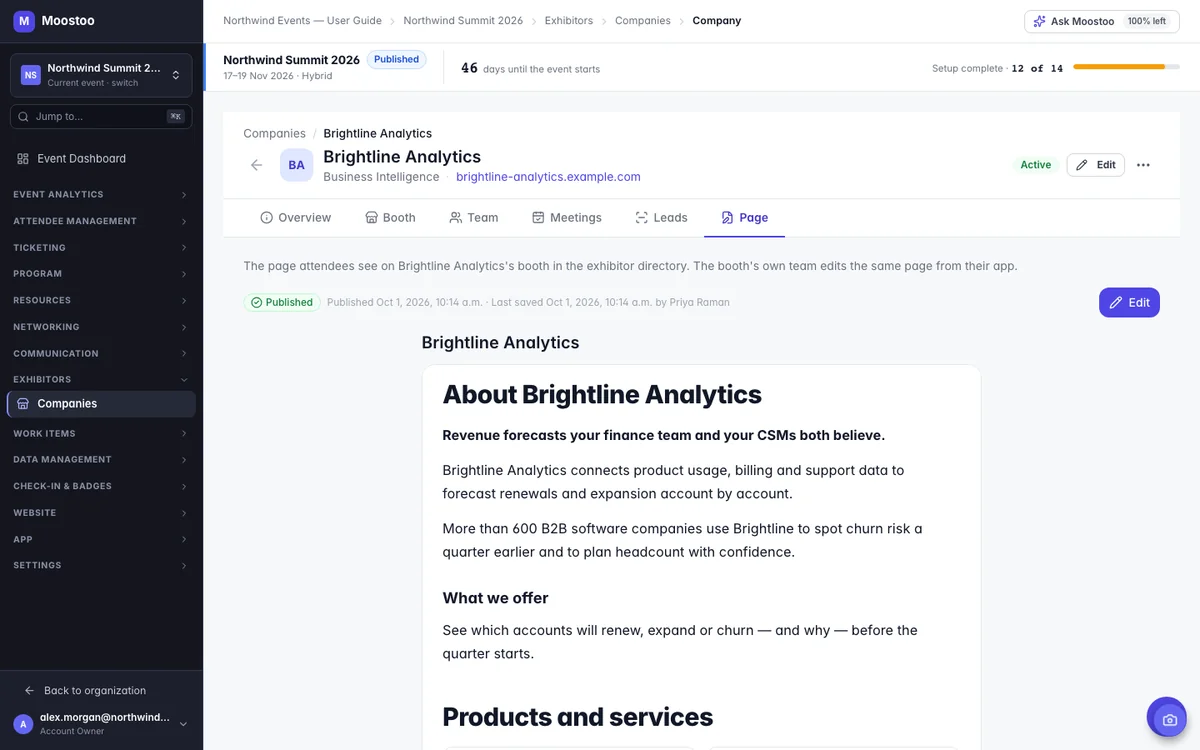Switch to the Team tab

point(474,218)
